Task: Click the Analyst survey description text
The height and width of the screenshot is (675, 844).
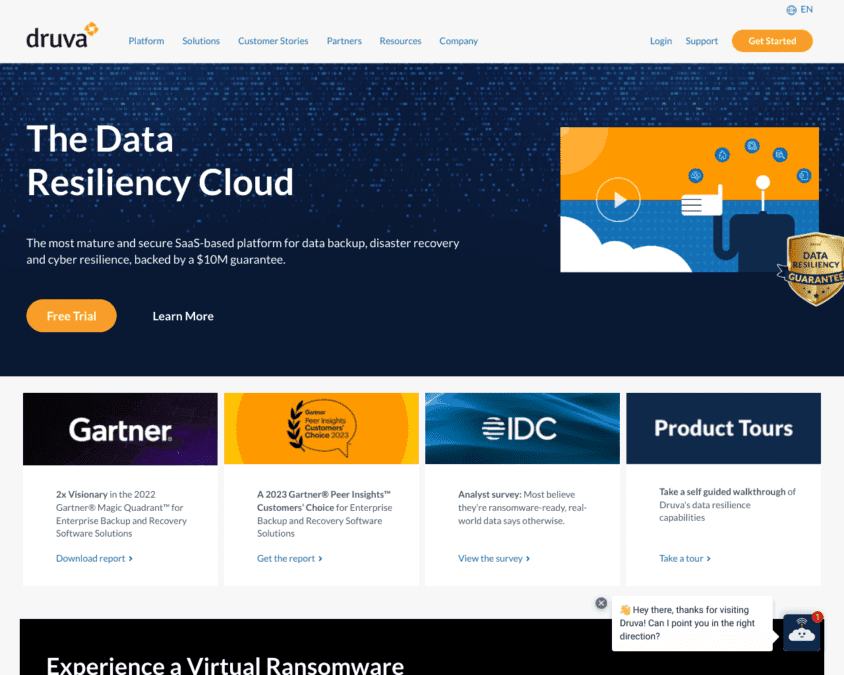Action: coord(522,508)
